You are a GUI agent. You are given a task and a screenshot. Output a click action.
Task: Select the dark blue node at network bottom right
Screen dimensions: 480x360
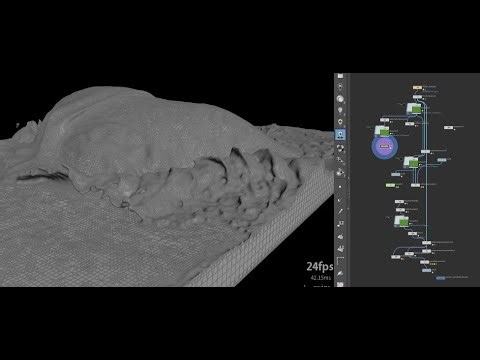441,278
